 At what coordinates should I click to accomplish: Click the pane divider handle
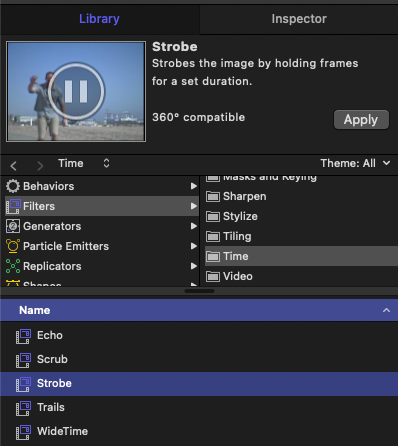click(199, 291)
